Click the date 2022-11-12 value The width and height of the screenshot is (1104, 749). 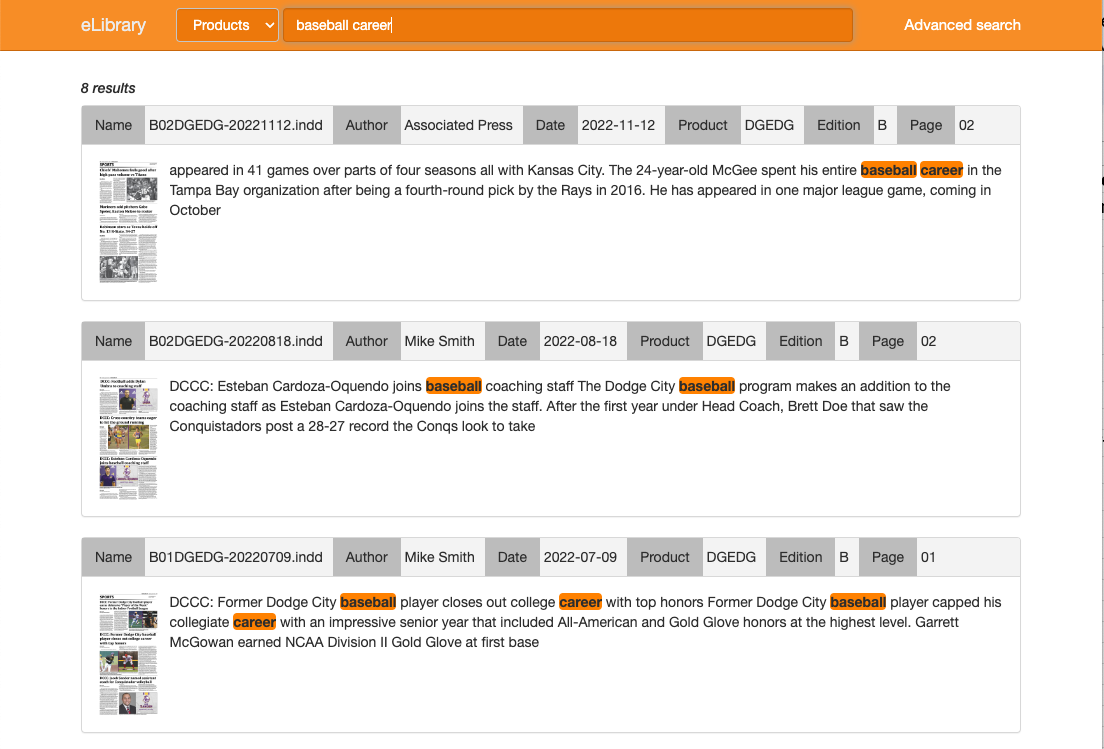(x=618, y=125)
